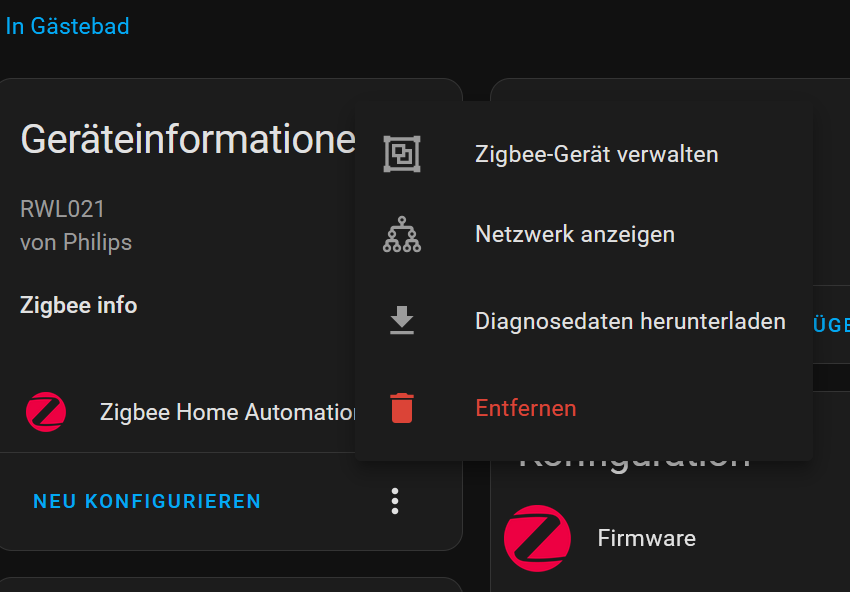This screenshot has width=850, height=592.
Task: Click the Firmware entry label
Action: (646, 538)
